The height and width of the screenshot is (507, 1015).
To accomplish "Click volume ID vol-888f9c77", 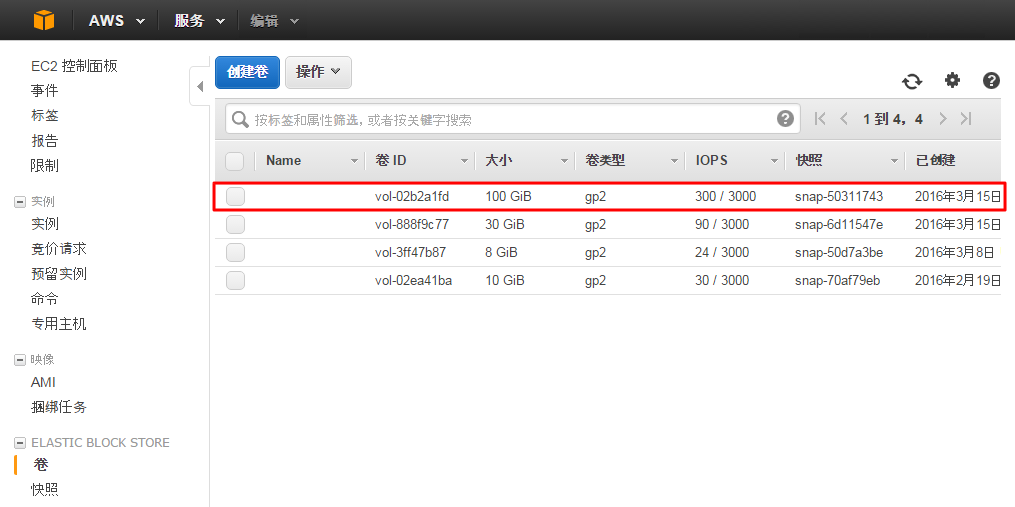I will coord(412,225).
